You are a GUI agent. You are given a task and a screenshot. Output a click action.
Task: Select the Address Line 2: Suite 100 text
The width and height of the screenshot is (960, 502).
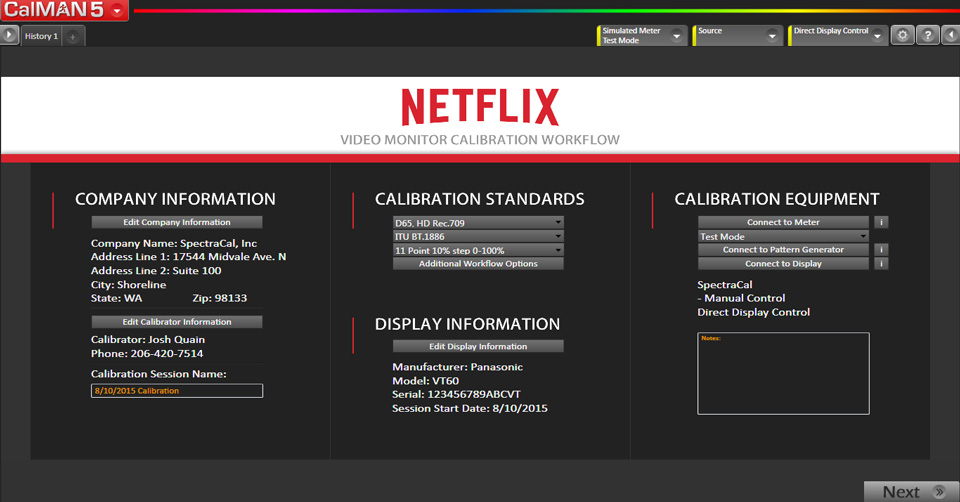pyautogui.click(x=156, y=271)
